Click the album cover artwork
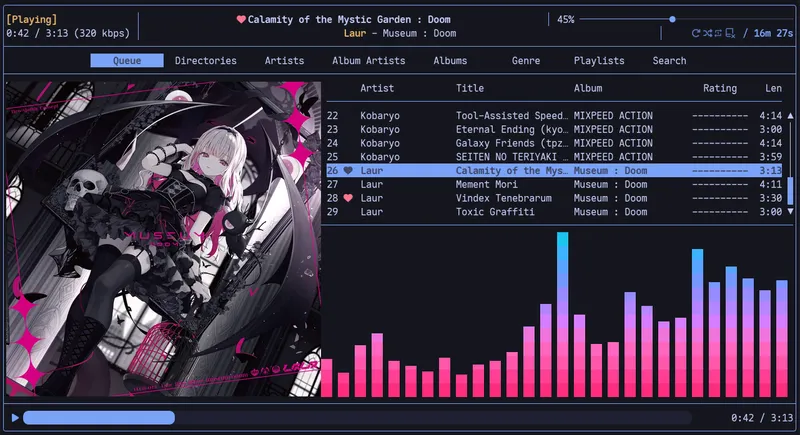Viewport: 800px width, 435px height. pyautogui.click(x=163, y=239)
